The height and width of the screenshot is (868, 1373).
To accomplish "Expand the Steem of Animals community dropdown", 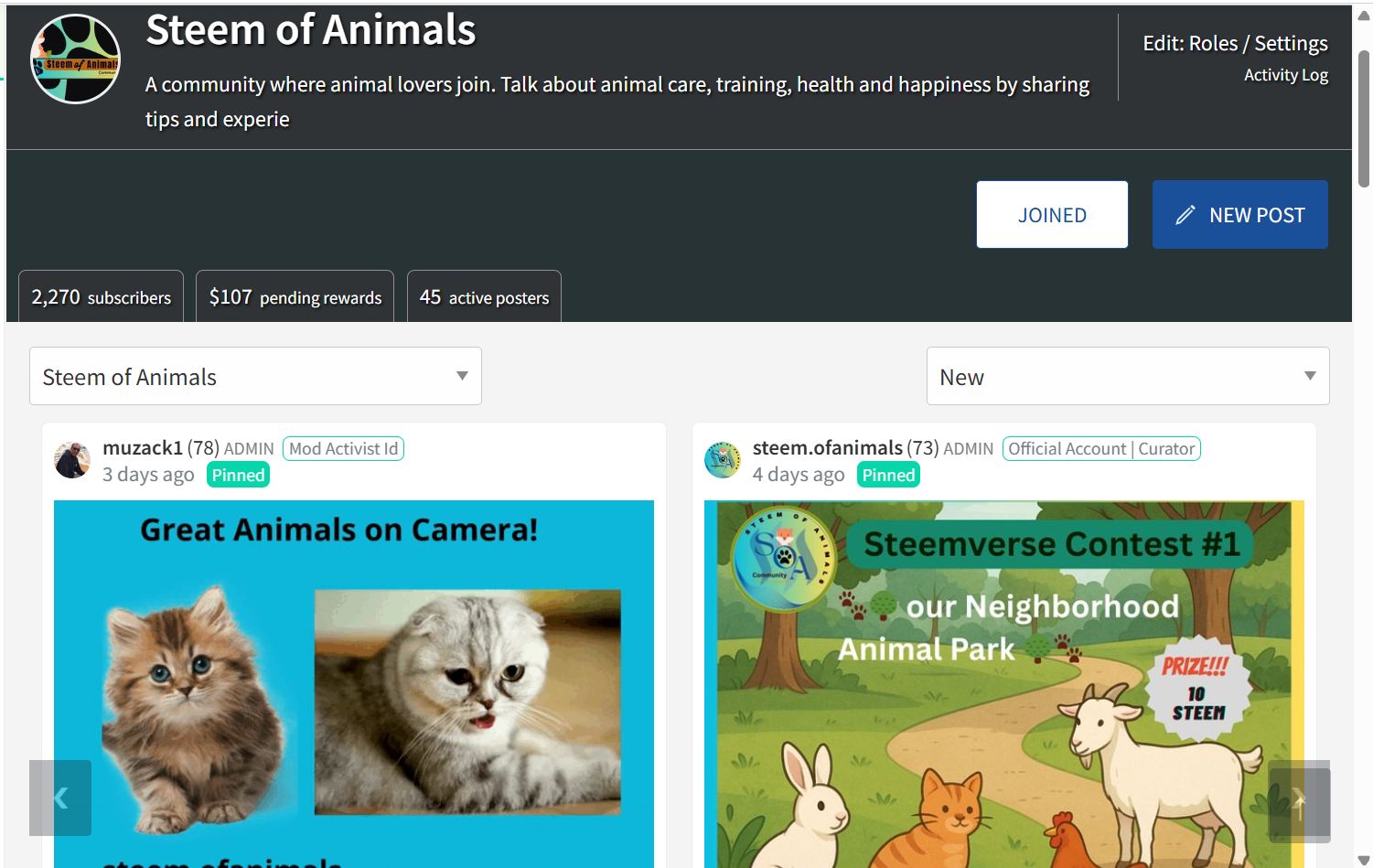I will pos(255,376).
